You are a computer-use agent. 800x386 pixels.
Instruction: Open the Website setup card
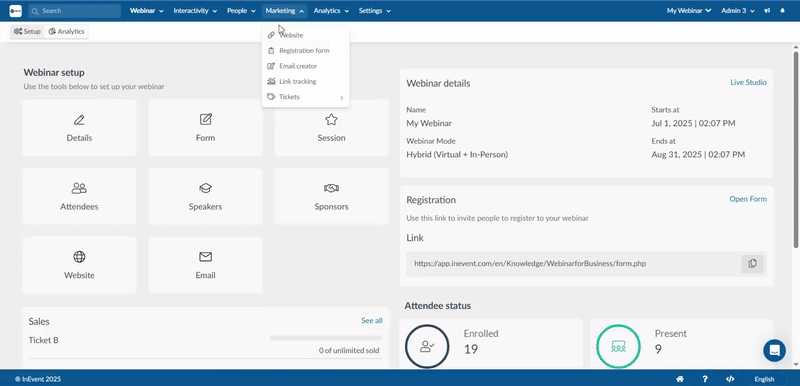tap(79, 265)
